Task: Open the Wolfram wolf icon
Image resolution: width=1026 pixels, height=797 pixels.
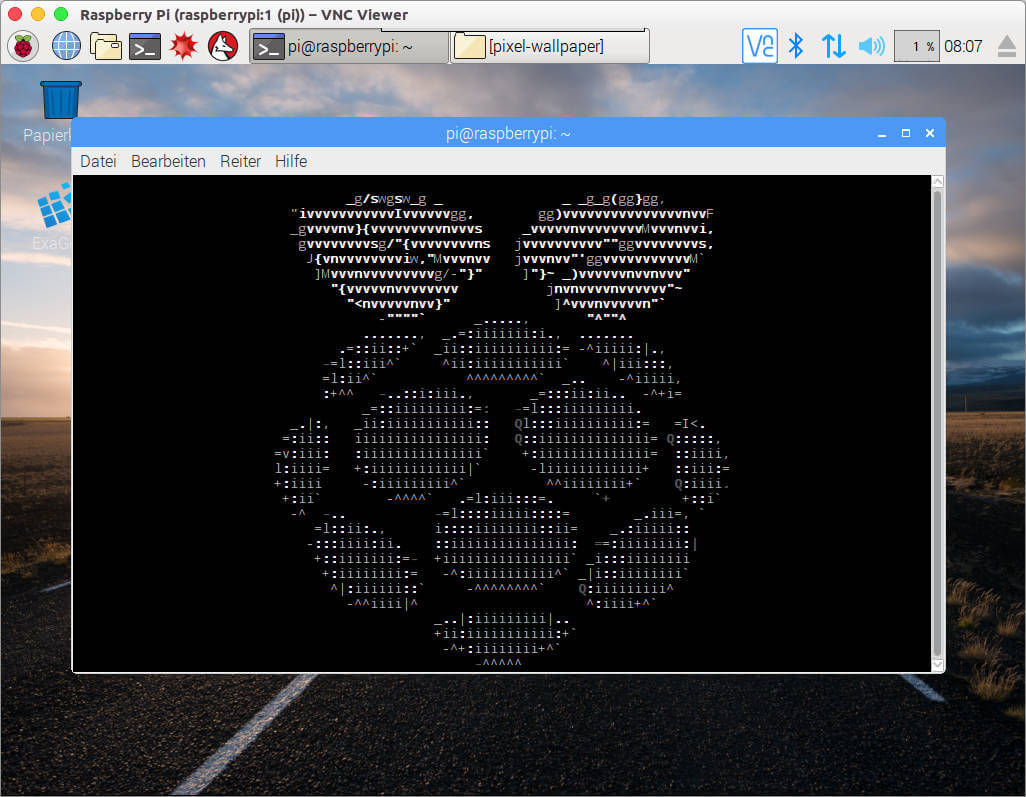Action: (222, 46)
